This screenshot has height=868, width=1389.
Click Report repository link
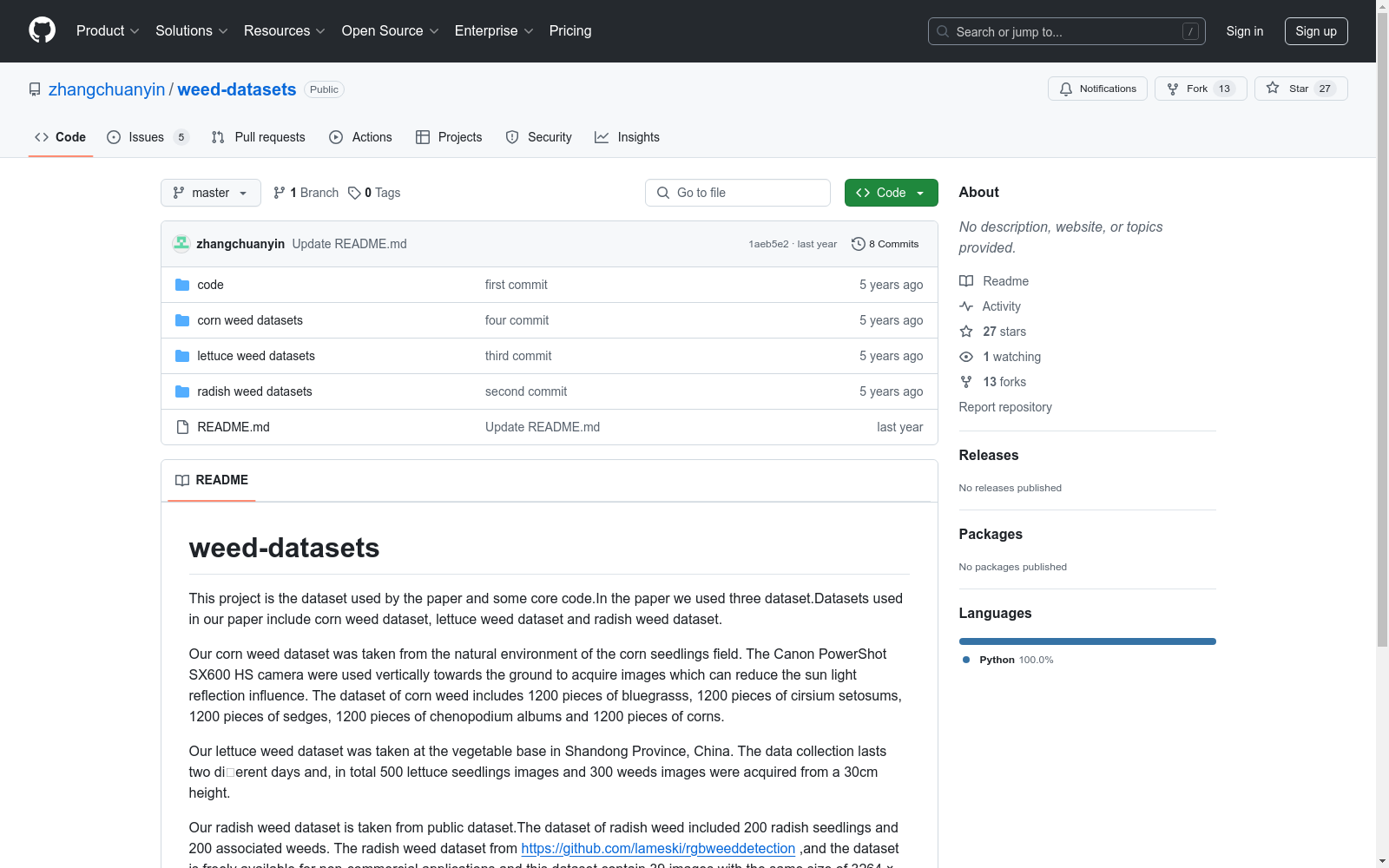click(x=1005, y=407)
